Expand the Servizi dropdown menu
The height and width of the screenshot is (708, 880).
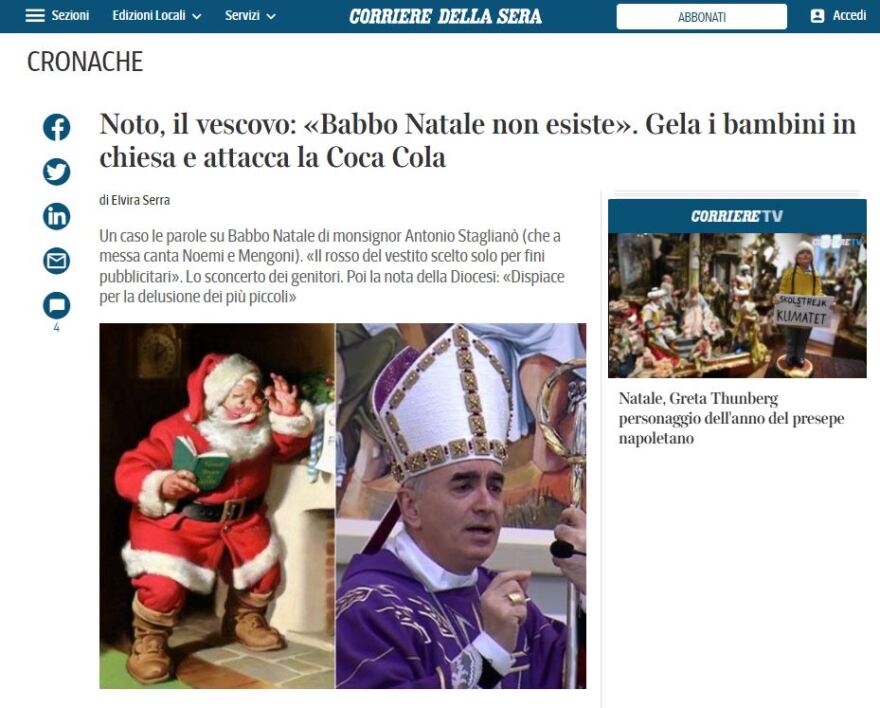point(250,16)
